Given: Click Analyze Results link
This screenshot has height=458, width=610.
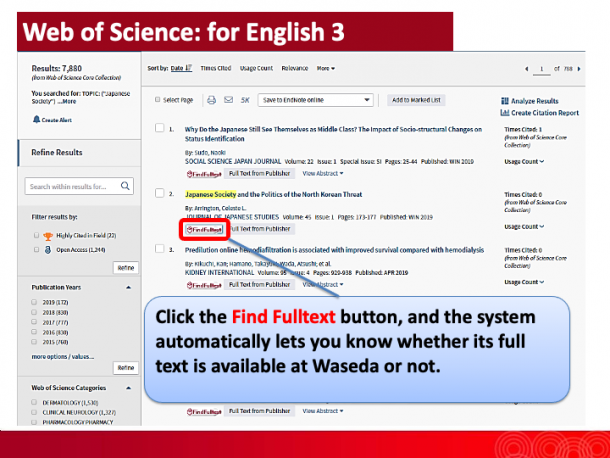Looking at the screenshot, I should 535,101.
